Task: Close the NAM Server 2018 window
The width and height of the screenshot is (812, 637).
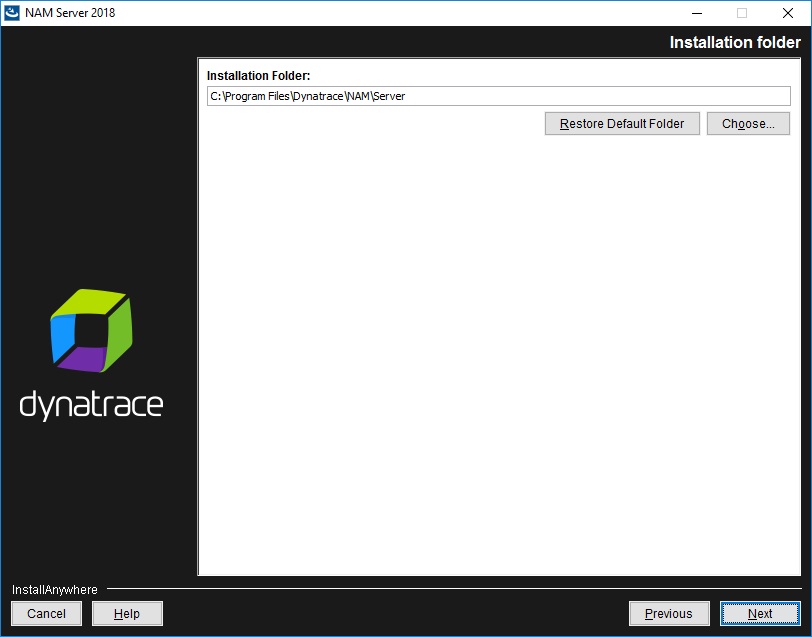Action: coord(788,13)
